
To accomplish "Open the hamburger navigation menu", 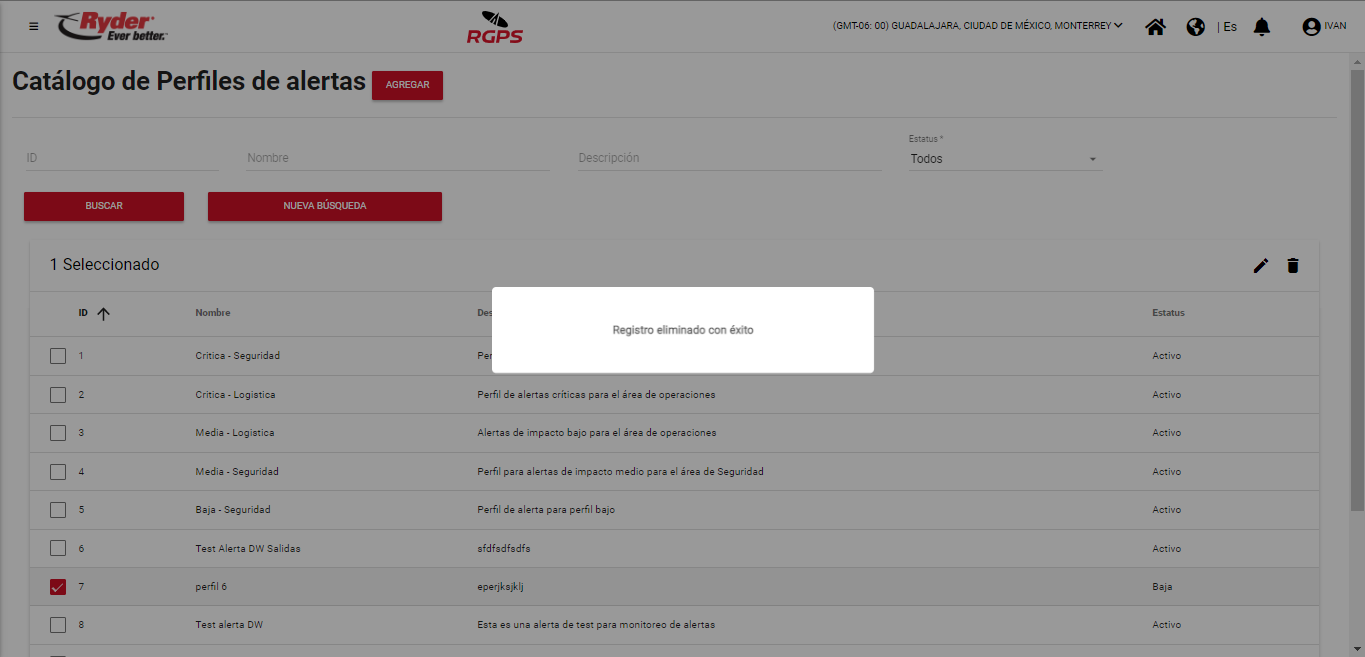I will [x=34, y=26].
